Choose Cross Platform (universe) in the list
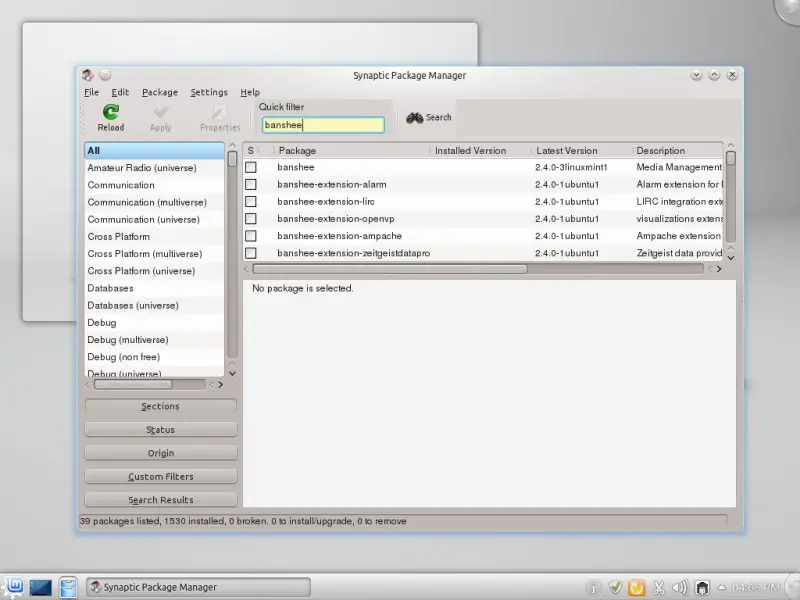The width and height of the screenshot is (800, 600). point(154,271)
